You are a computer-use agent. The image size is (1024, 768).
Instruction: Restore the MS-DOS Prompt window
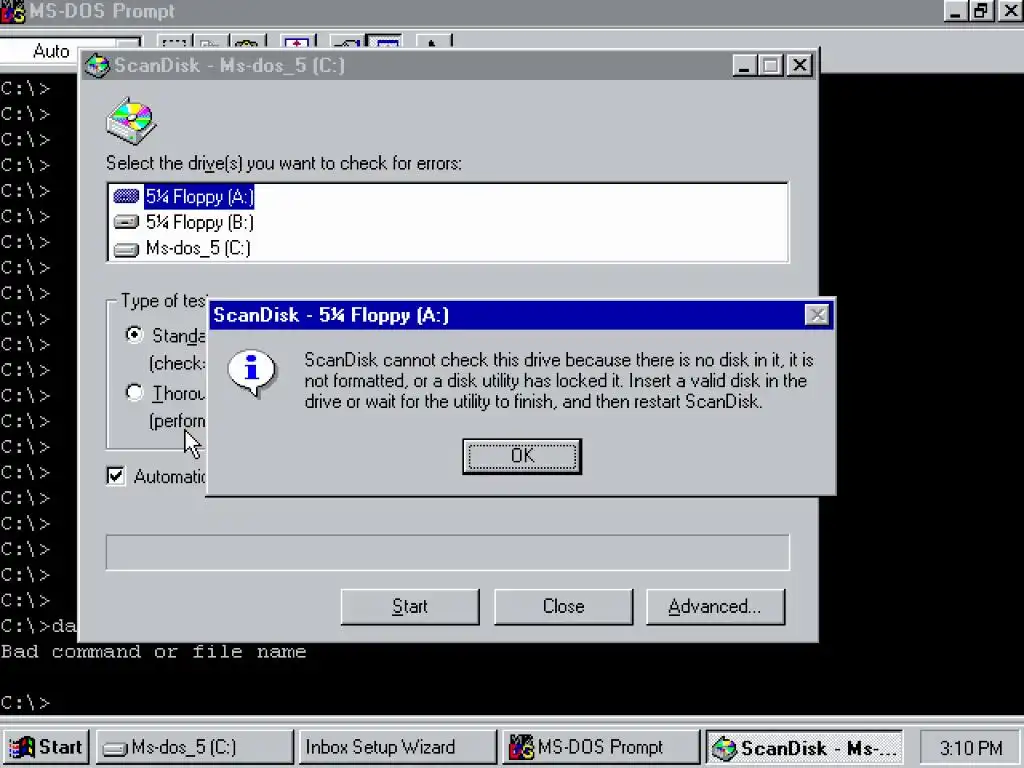pyautogui.click(x=981, y=10)
